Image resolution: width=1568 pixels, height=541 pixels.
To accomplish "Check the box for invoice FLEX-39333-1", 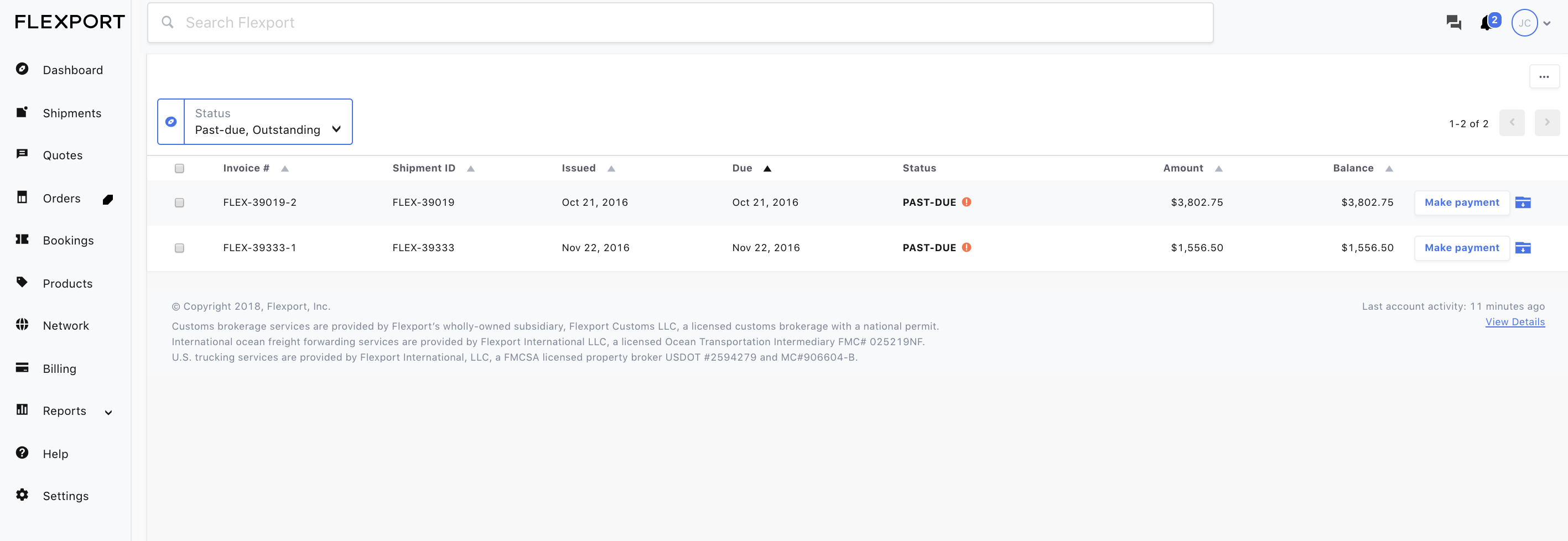I will 179,248.
